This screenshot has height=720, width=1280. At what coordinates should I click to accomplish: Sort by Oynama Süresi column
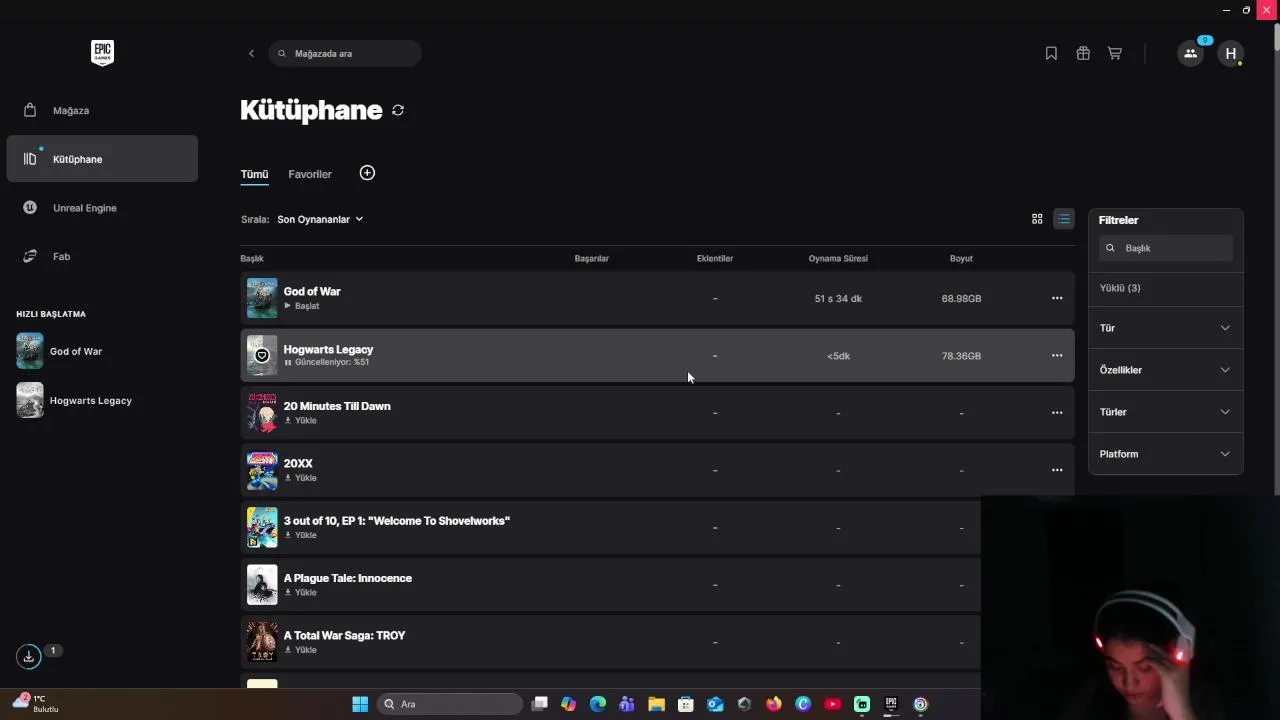tap(838, 258)
